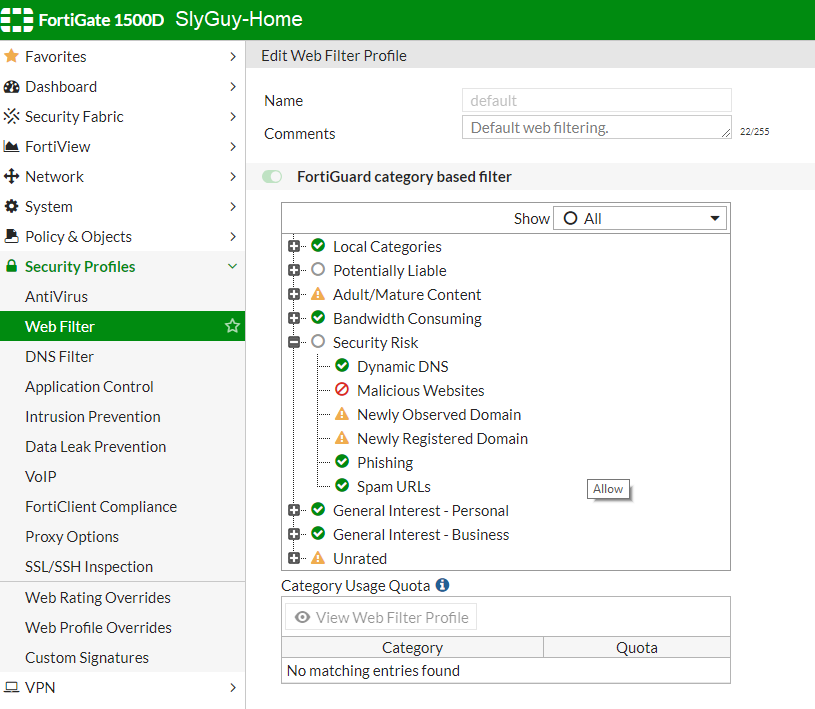This screenshot has height=709, width=815.
Task: Collapse the Security Risk category tree
Action: pyautogui.click(x=294, y=342)
